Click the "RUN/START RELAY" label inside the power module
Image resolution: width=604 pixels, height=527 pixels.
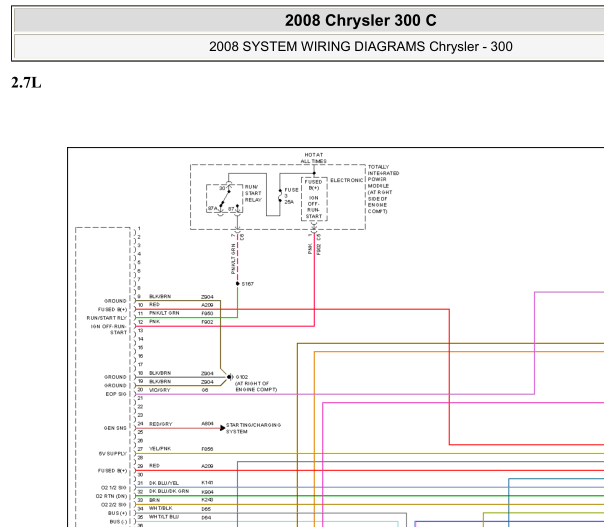253,193
